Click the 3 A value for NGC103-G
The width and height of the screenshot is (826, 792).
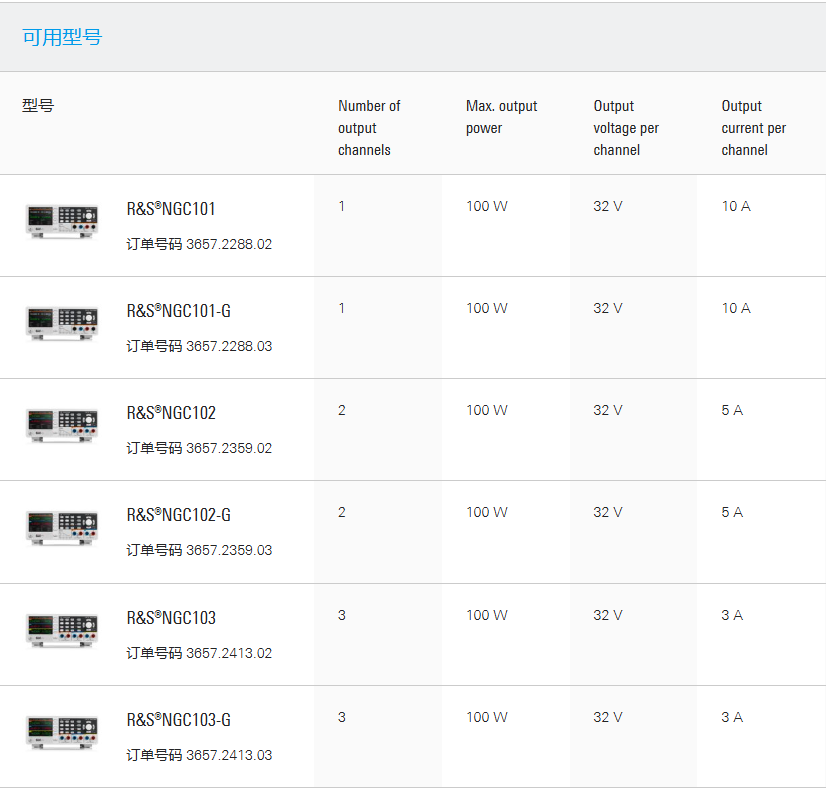[x=732, y=717]
